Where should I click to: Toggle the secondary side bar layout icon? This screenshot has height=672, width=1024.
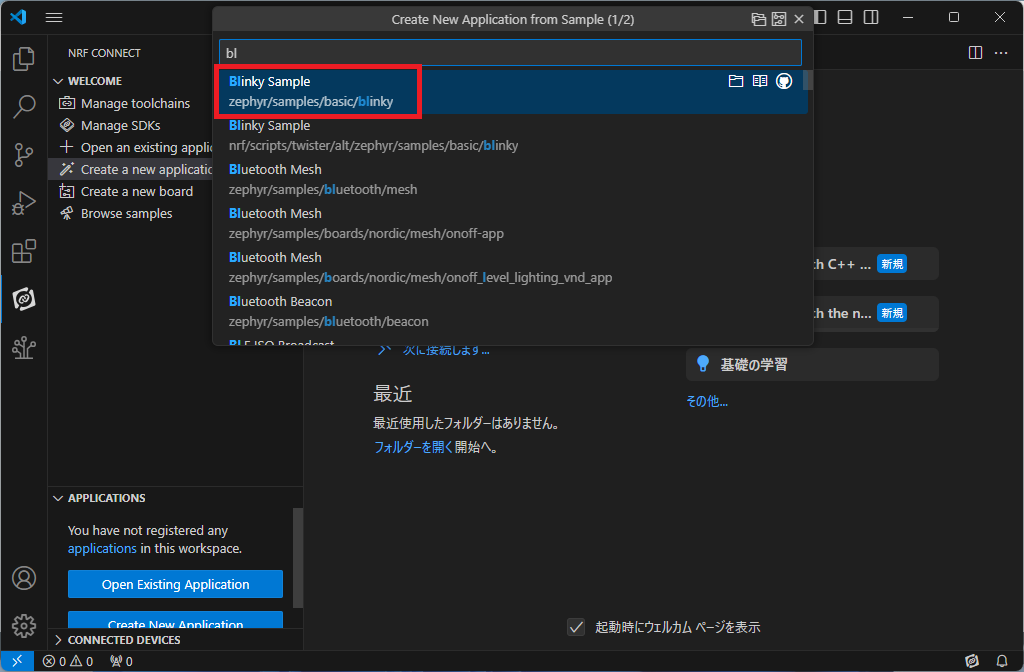[x=871, y=18]
